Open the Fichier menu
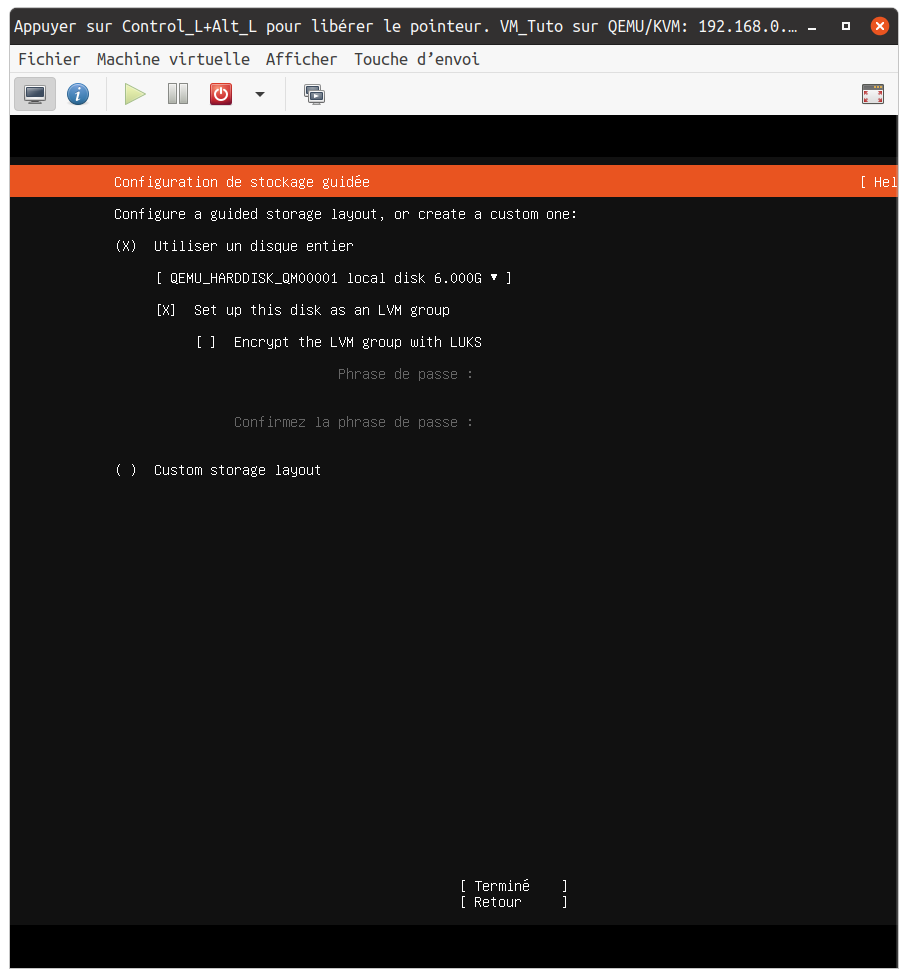This screenshot has width=908, height=978. [x=49, y=59]
